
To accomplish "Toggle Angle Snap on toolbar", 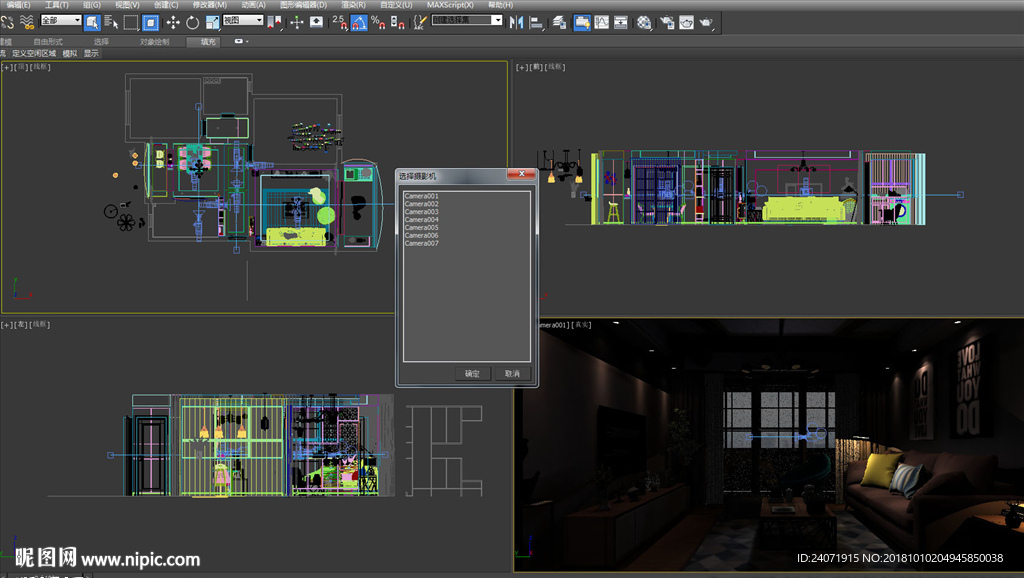I will click(x=359, y=21).
